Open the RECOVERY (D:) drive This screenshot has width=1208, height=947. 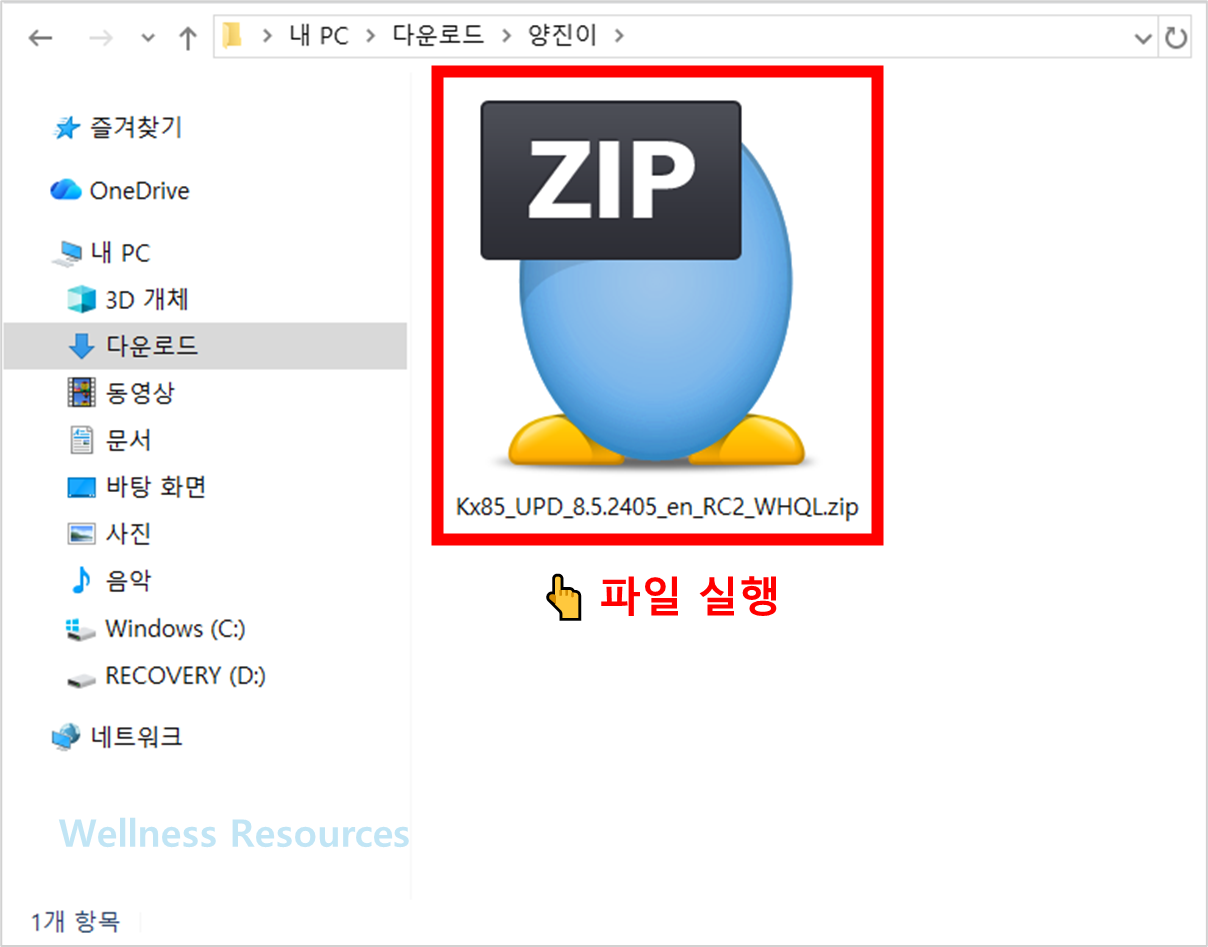185,676
